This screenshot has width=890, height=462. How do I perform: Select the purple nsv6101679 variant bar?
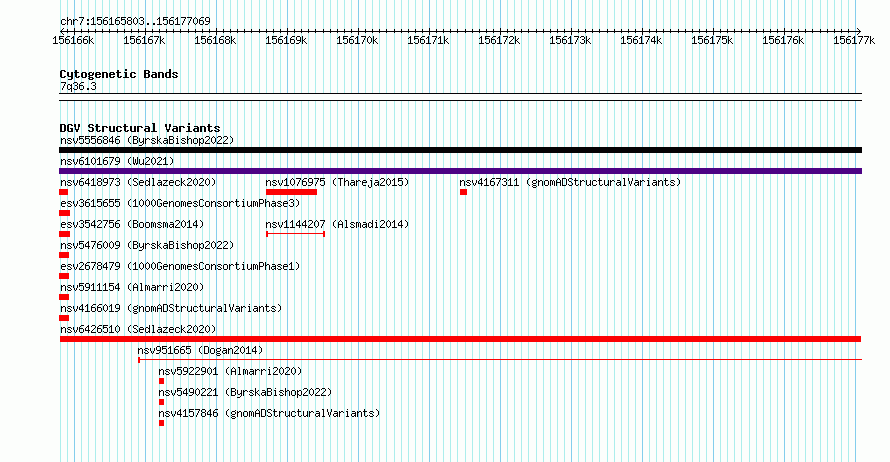460,171
